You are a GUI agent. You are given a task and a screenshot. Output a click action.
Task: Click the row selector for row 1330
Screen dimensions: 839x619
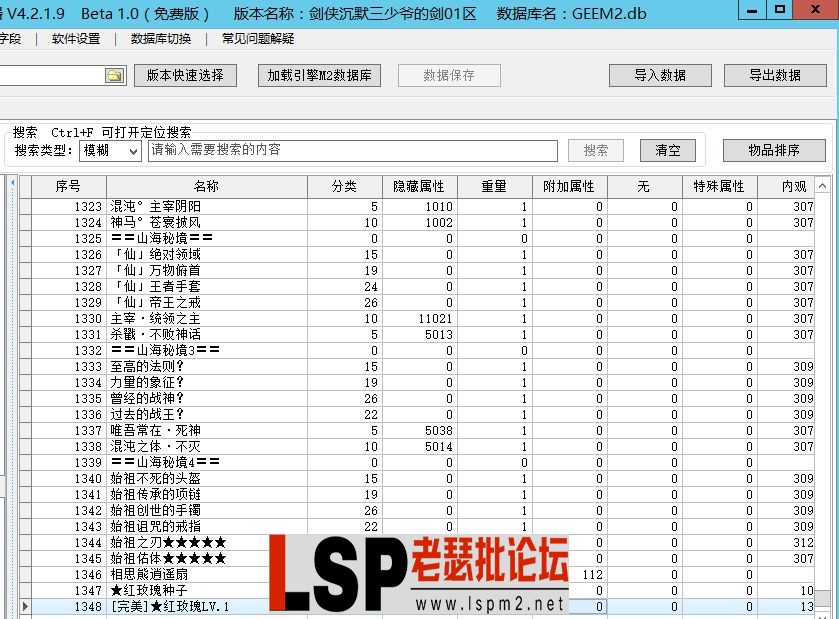[x=25, y=319]
